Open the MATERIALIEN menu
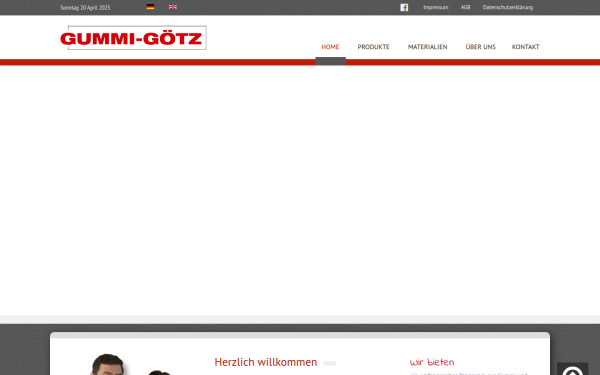Screen dimensions: 600x375 click(x=427, y=47)
